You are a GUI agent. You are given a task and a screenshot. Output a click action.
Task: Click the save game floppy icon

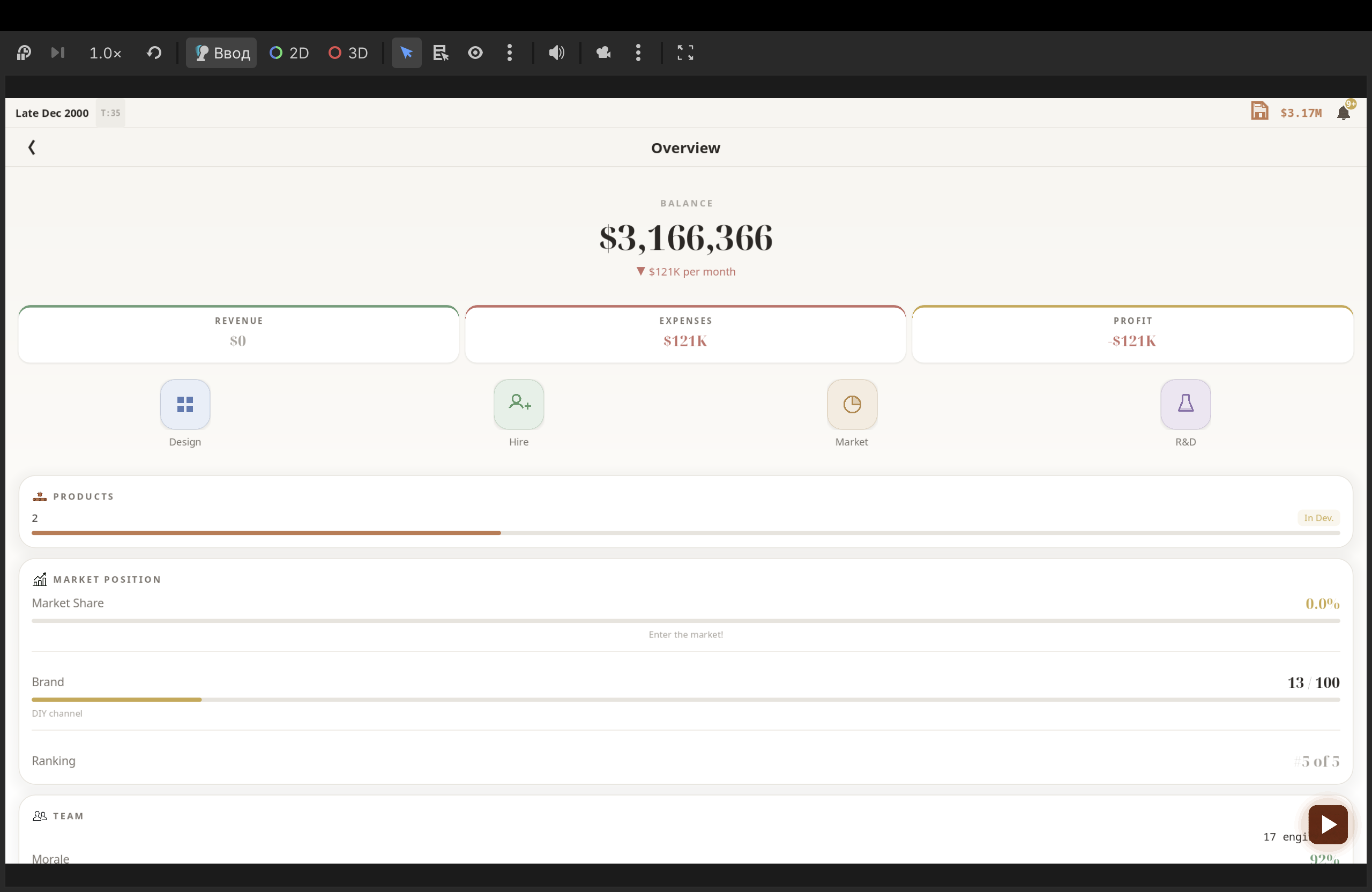pyautogui.click(x=1259, y=111)
